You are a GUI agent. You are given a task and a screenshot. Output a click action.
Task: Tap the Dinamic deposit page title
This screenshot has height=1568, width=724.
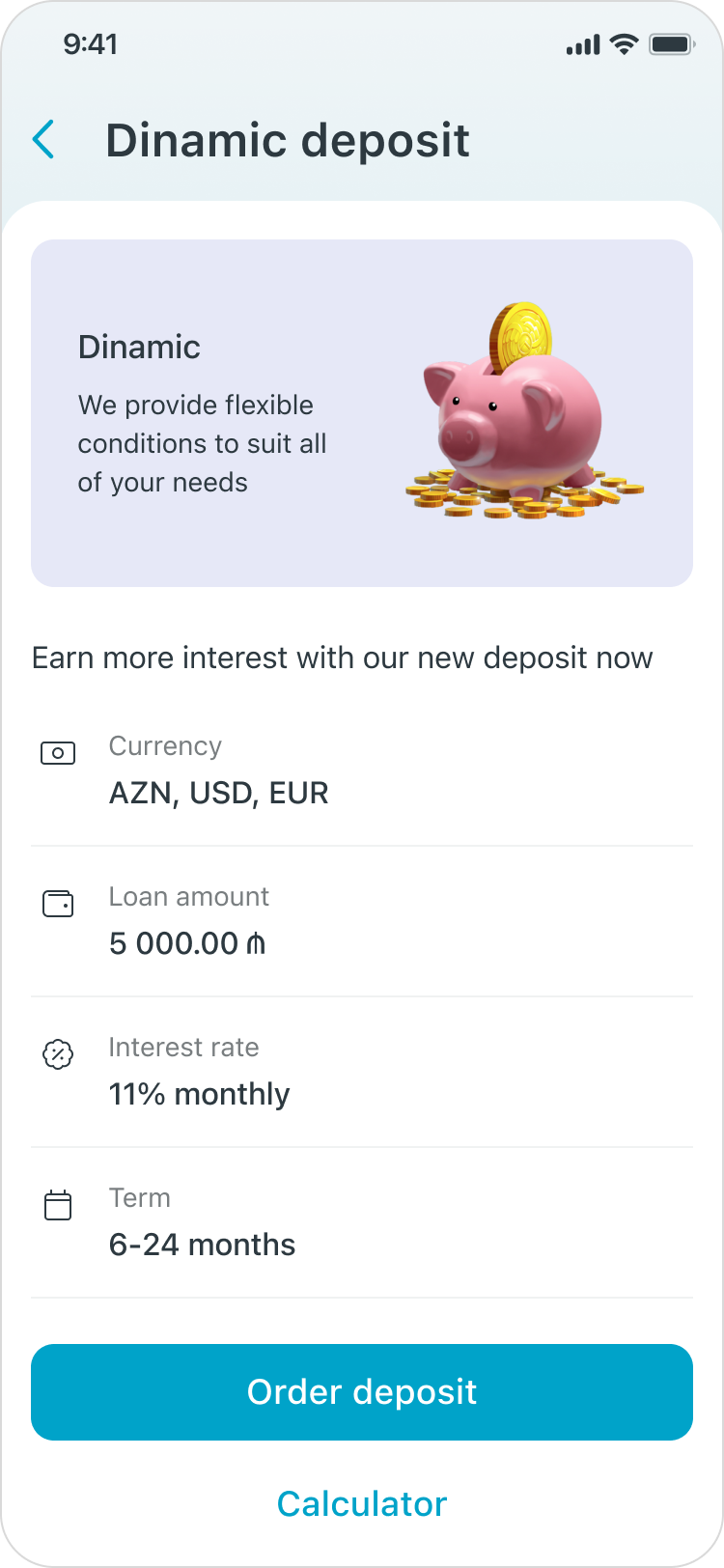288,141
